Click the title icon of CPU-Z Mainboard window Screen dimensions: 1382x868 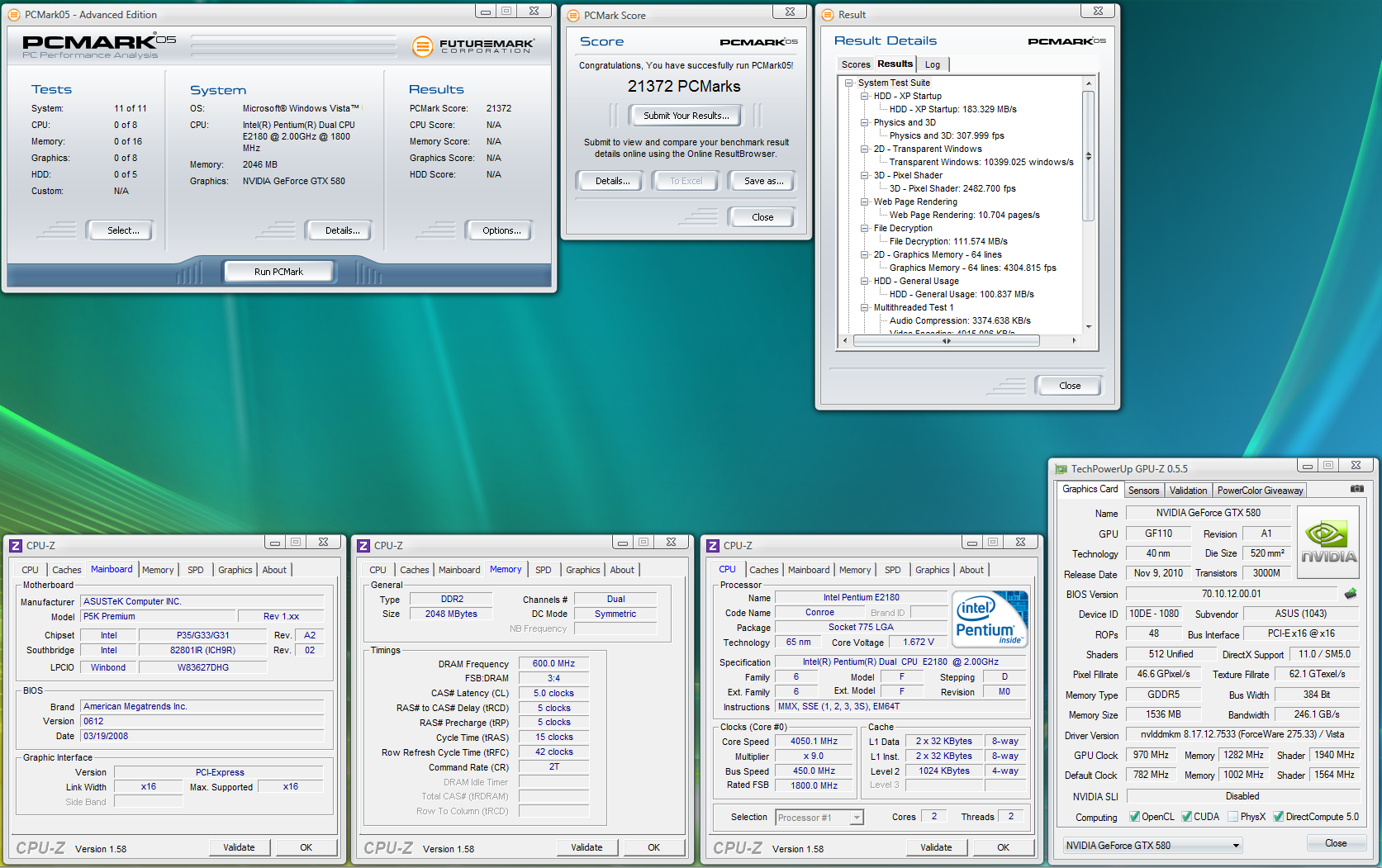click(16, 545)
